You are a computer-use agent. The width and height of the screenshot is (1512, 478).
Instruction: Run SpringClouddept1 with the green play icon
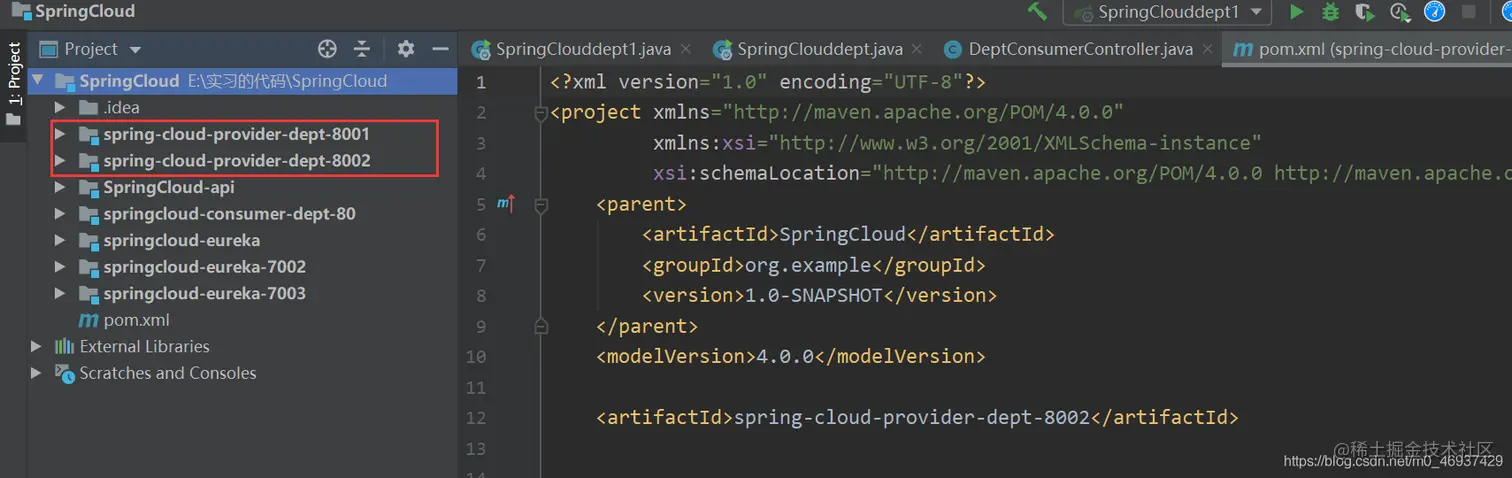pyautogui.click(x=1297, y=12)
